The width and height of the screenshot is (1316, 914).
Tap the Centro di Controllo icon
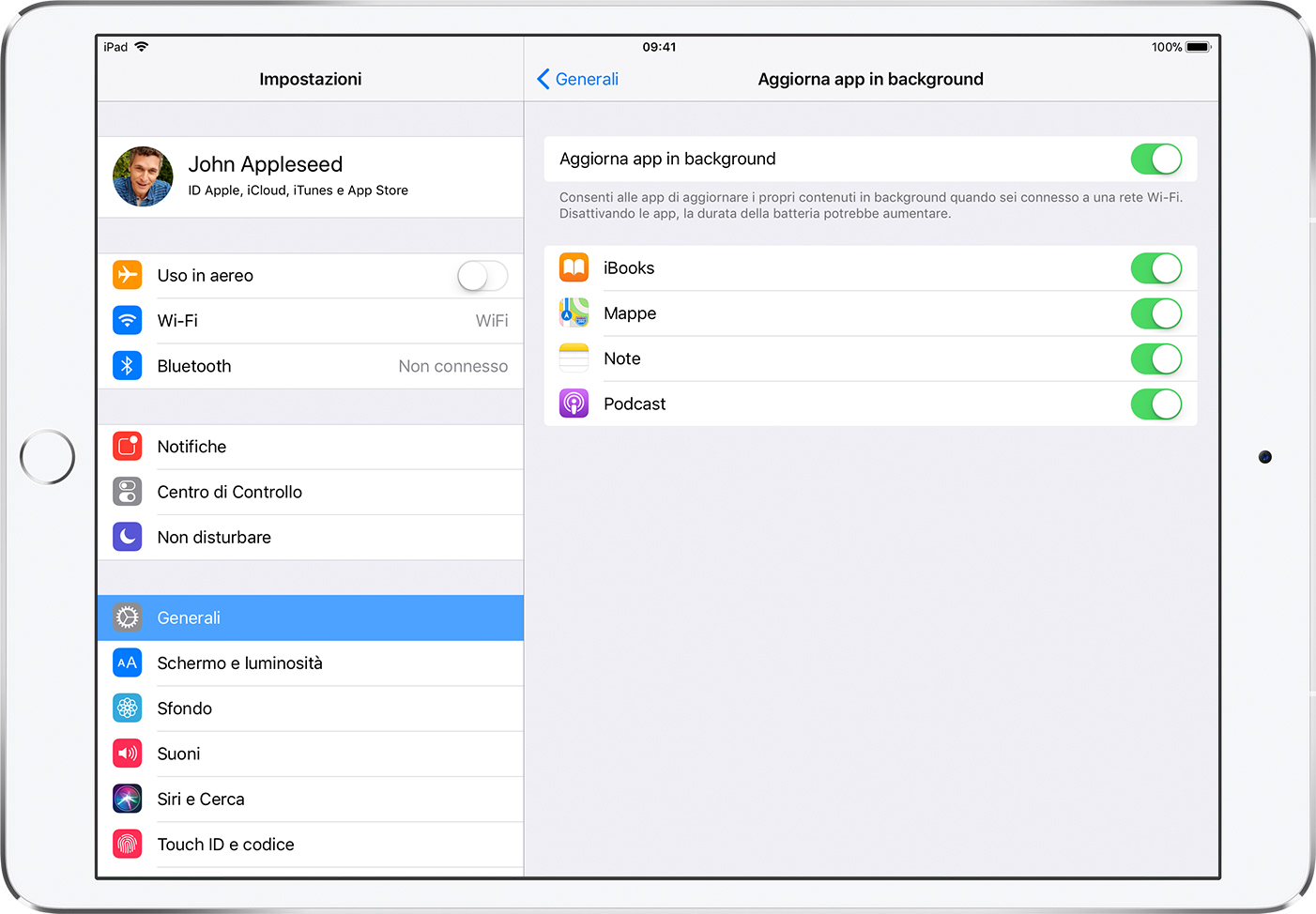(x=128, y=492)
